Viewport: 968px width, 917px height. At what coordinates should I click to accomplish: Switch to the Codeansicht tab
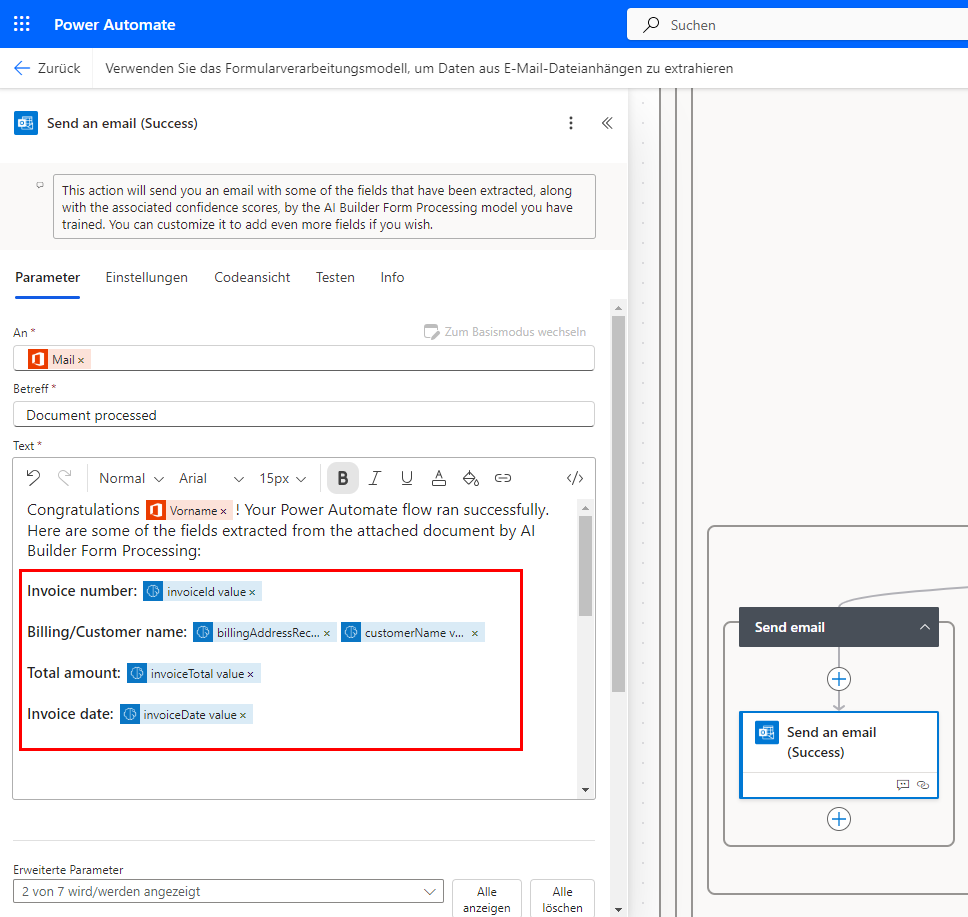coord(252,277)
